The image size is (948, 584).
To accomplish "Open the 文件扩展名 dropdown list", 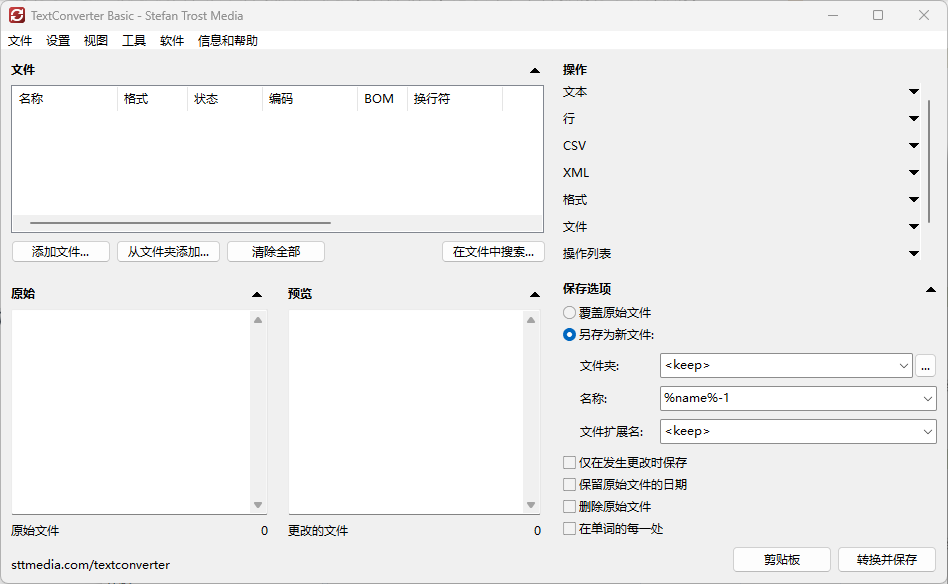I will [x=927, y=431].
